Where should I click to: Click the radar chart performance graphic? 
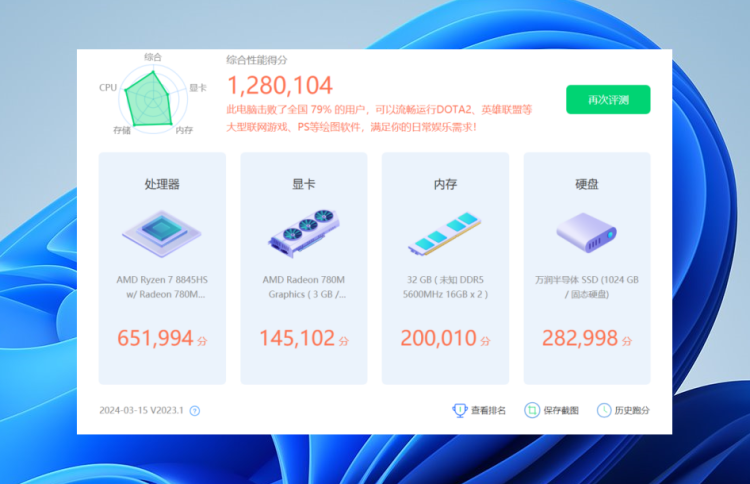[153, 99]
